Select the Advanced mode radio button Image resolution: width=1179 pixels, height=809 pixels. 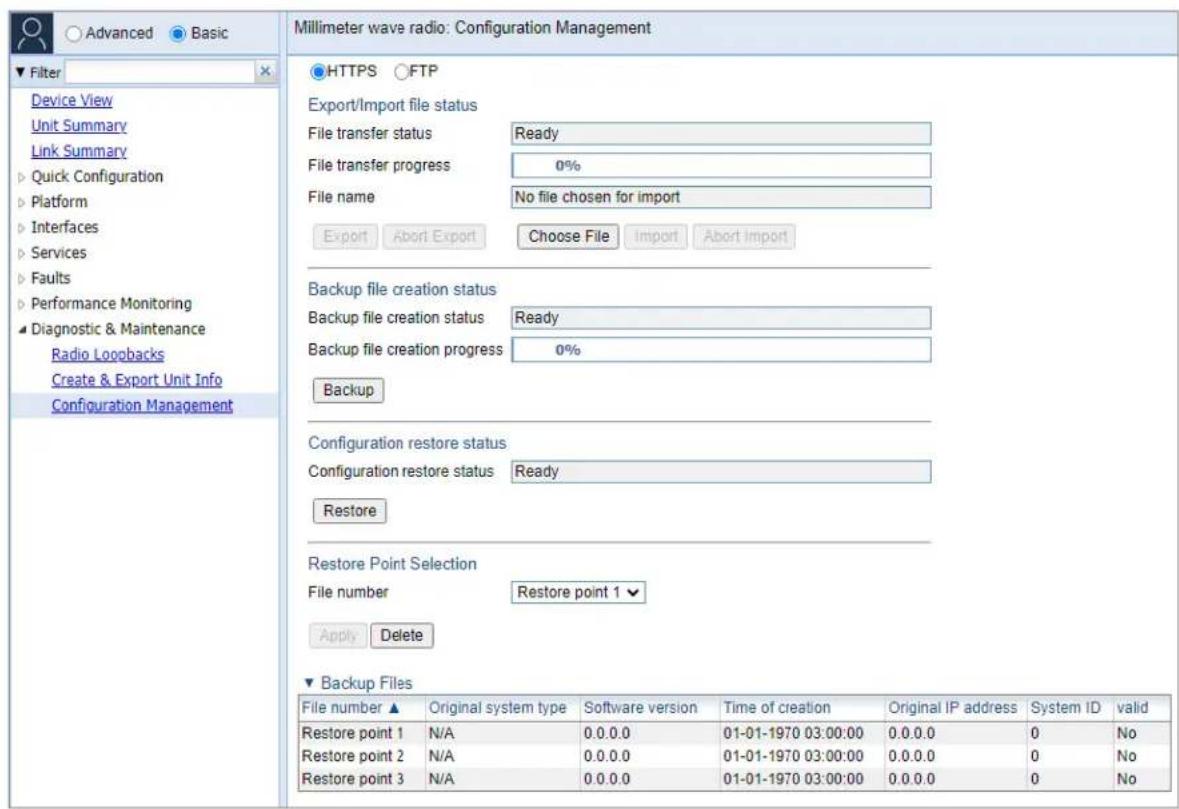click(74, 33)
